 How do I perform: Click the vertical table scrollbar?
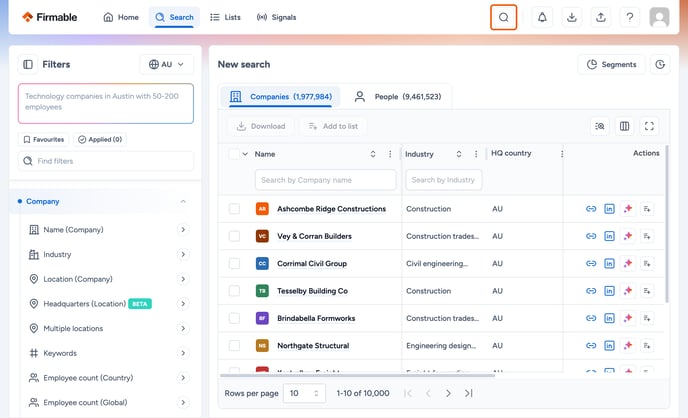[x=666, y=224]
